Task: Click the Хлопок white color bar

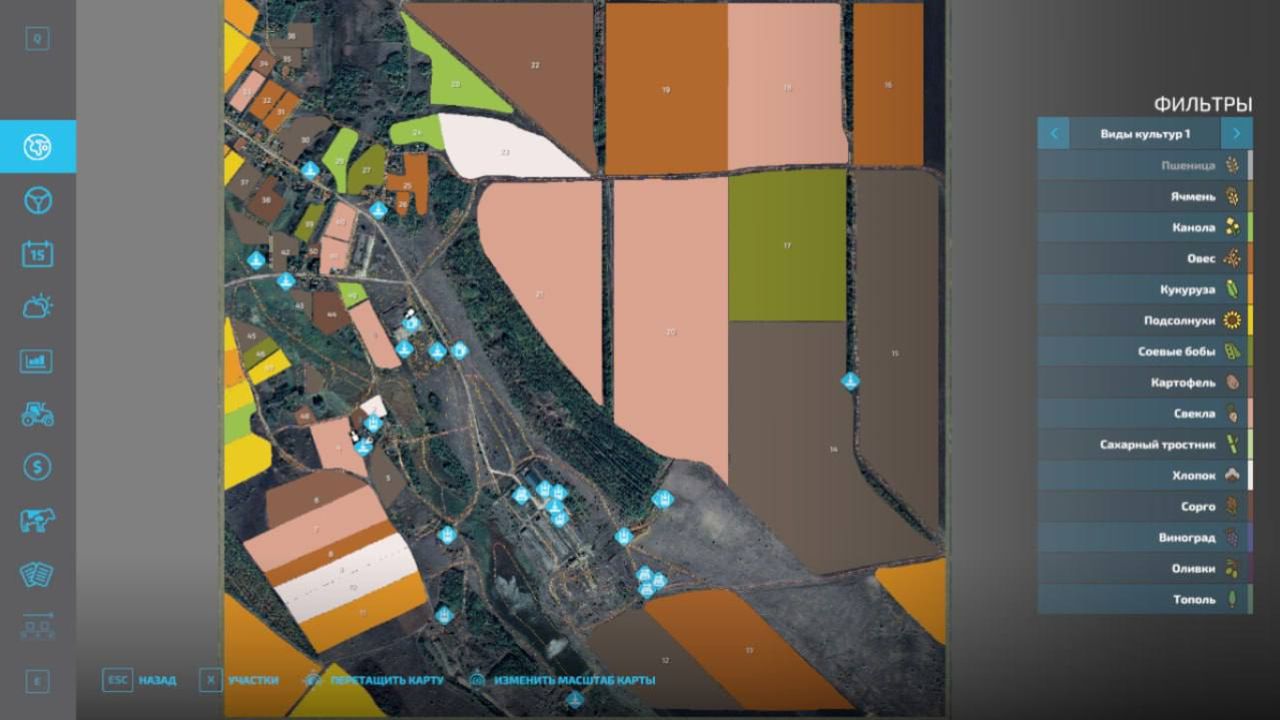Action: tap(1250, 475)
